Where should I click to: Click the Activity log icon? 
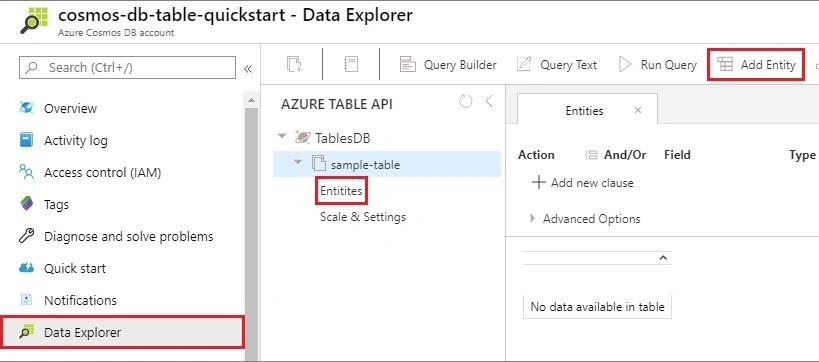[x=26, y=140]
